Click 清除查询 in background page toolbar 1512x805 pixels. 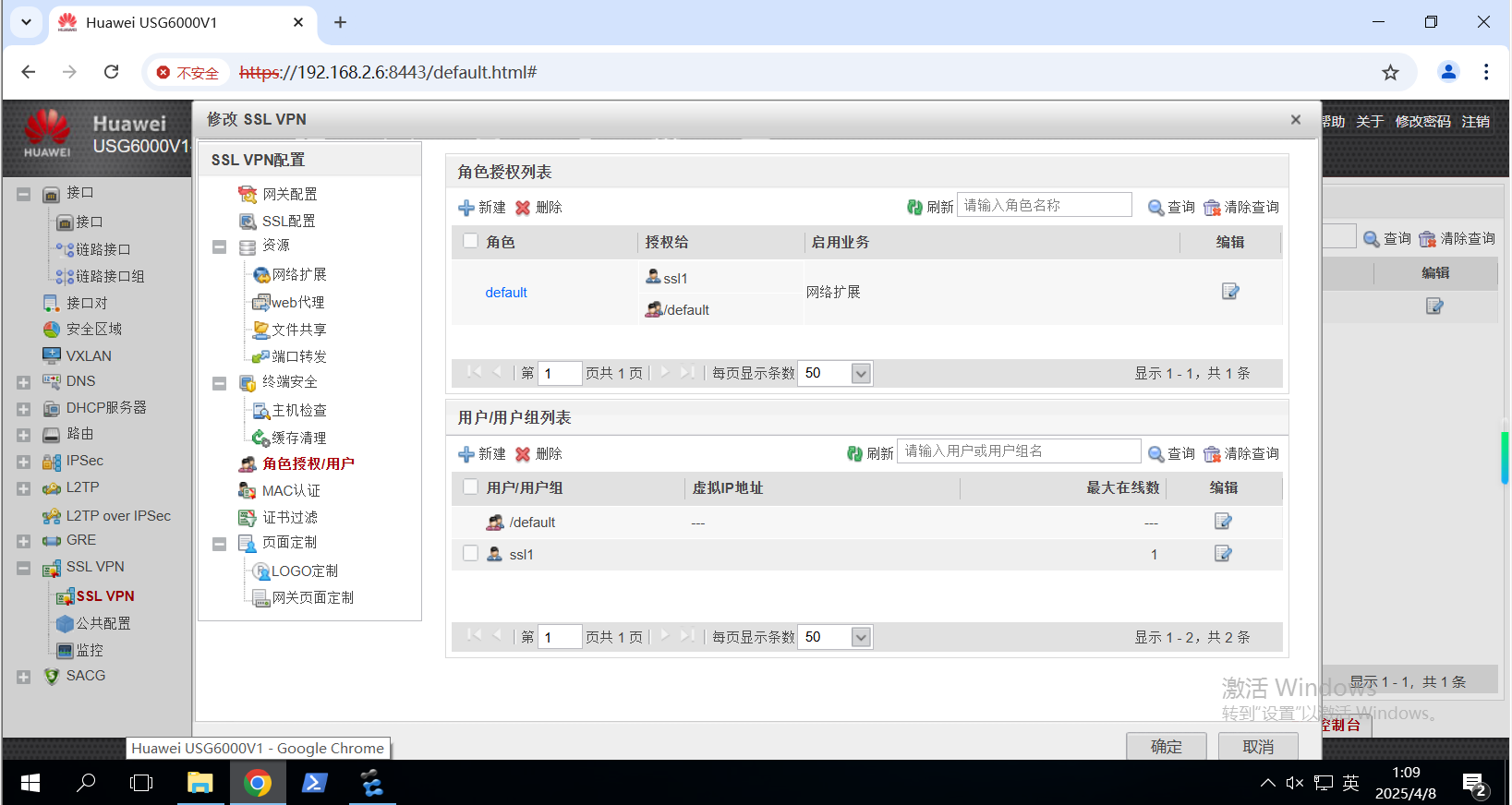click(x=1457, y=239)
